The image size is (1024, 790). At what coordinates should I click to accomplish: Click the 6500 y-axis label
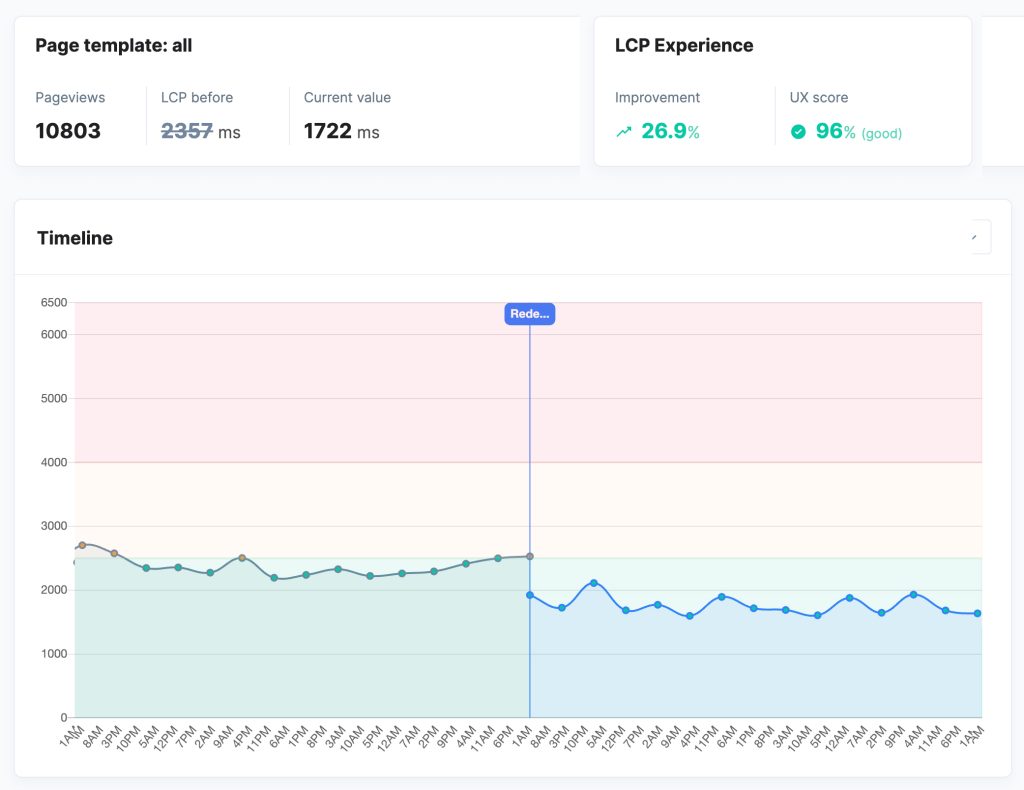click(53, 302)
